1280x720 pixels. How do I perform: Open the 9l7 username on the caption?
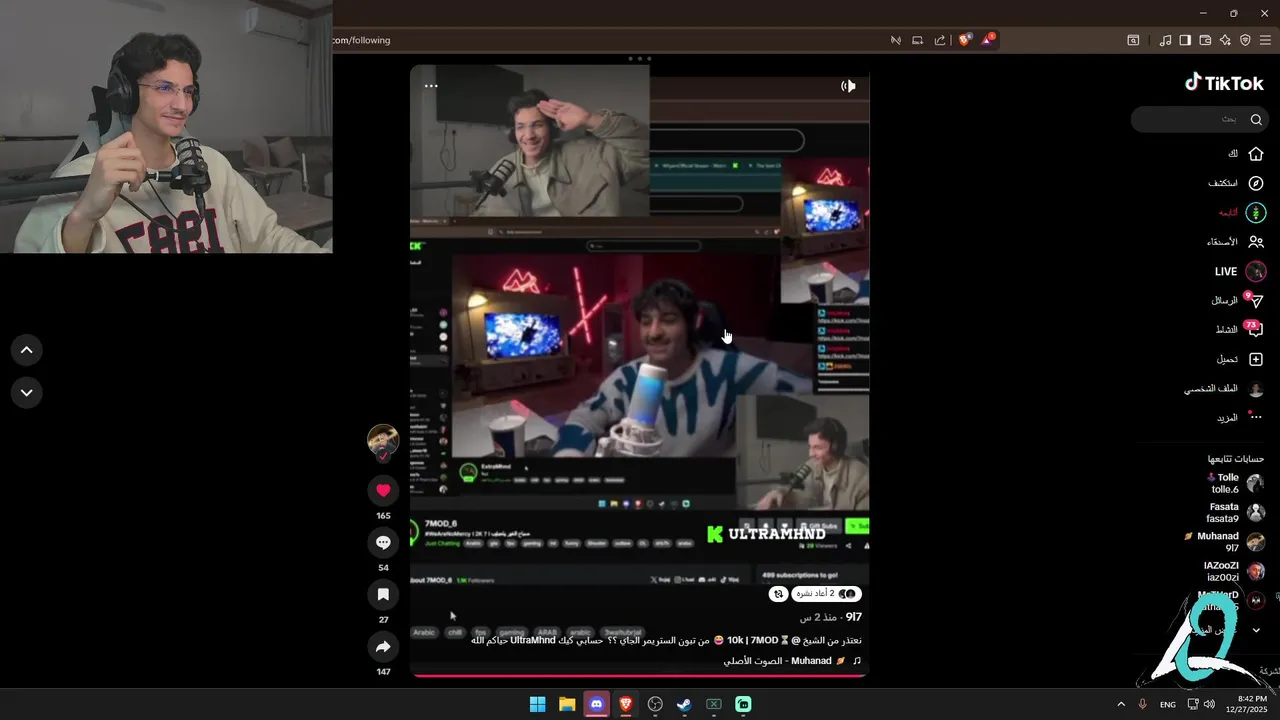(x=852, y=617)
